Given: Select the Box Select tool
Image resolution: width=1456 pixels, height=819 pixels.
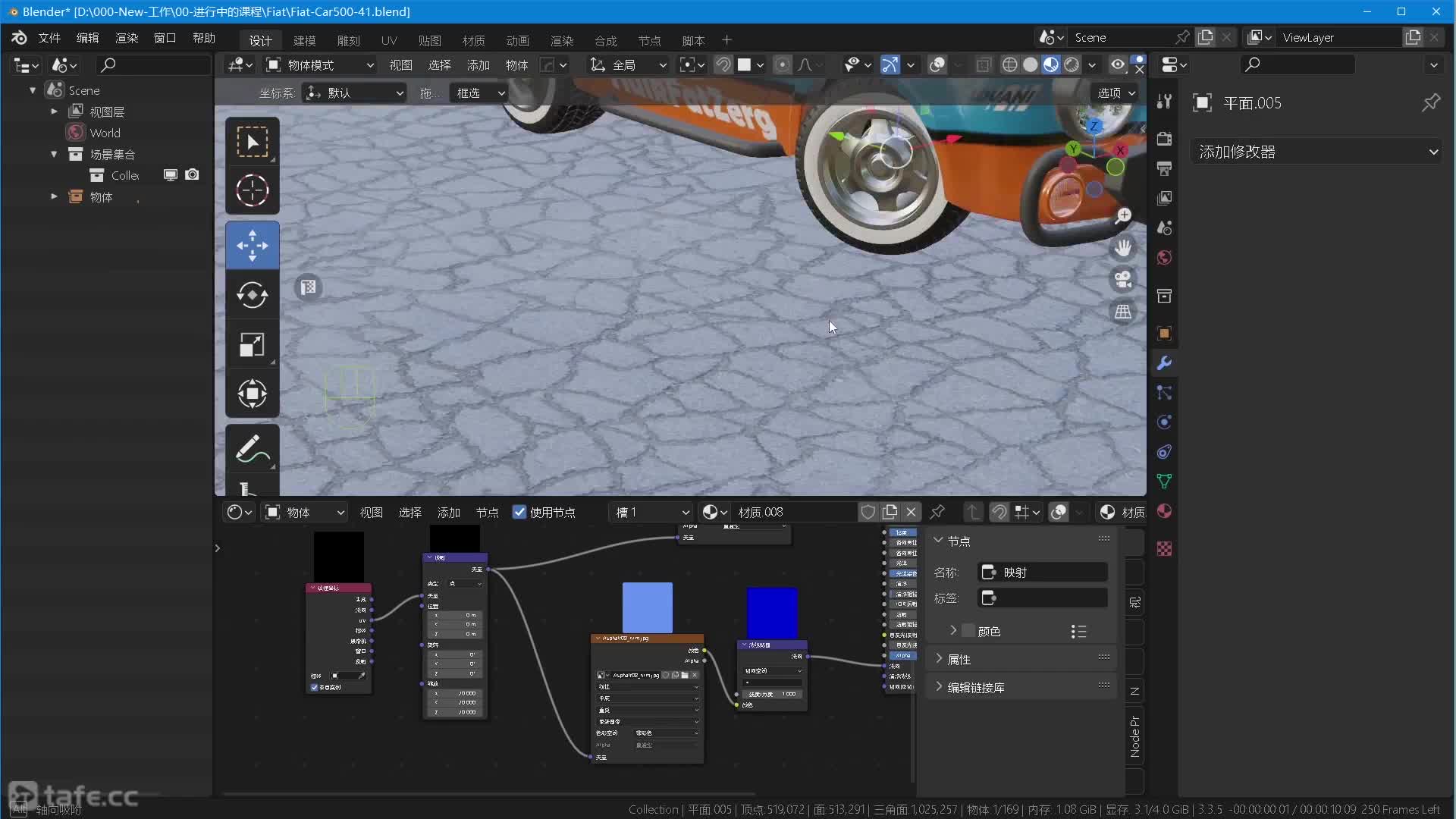Looking at the screenshot, I should pos(253,142).
